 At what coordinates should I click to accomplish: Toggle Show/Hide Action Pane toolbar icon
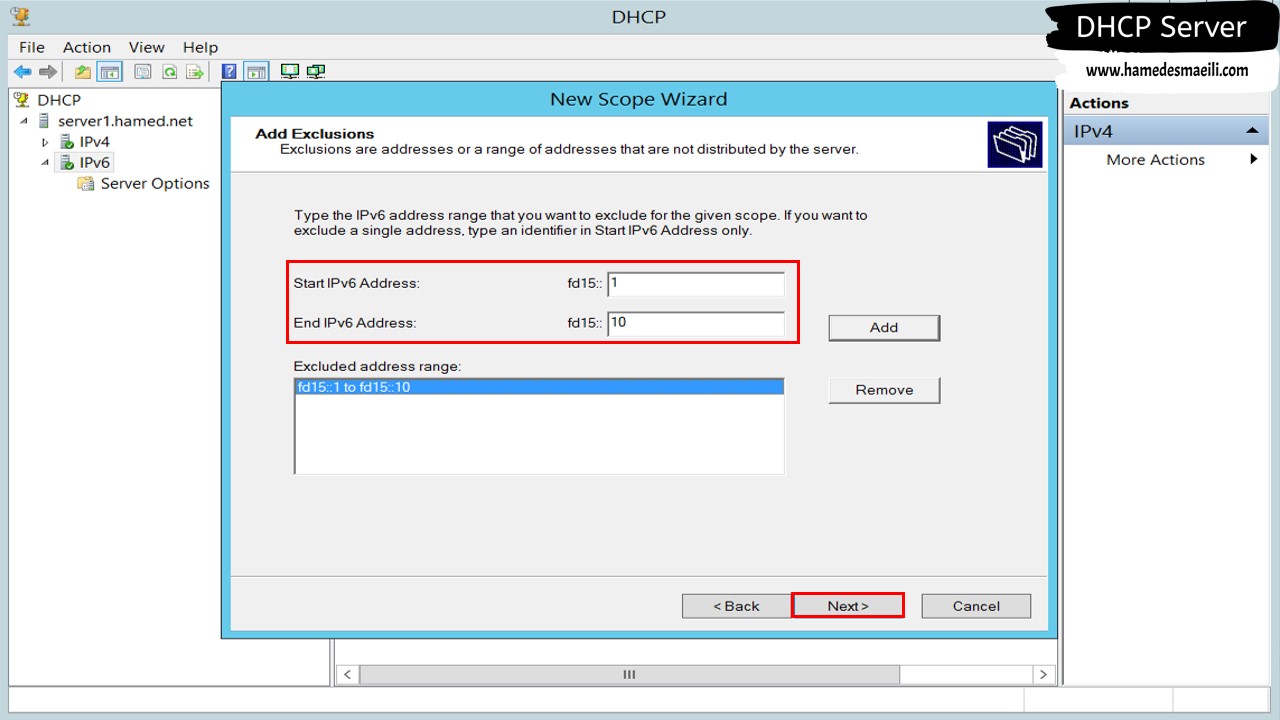click(257, 72)
